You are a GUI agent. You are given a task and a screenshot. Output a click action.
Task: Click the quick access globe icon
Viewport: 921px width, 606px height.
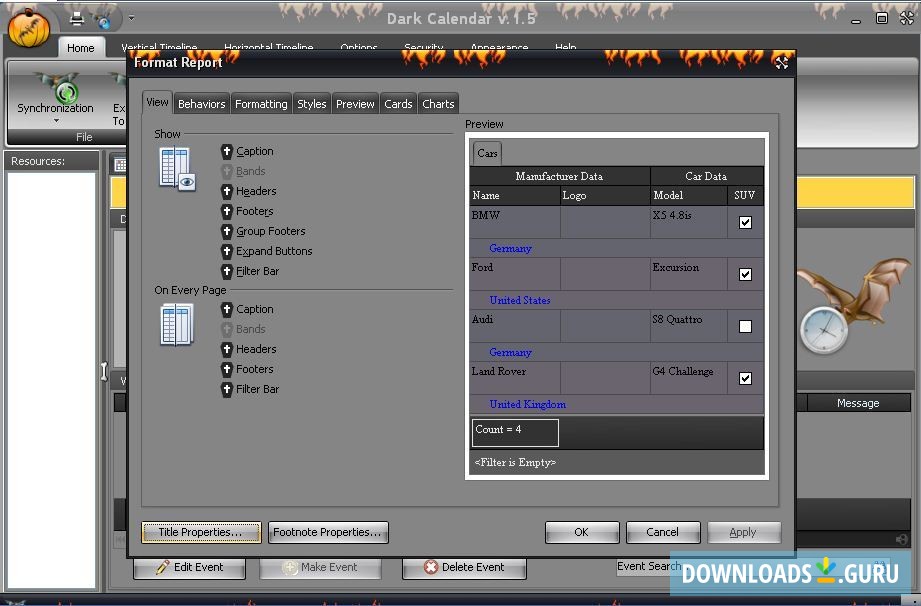(104, 21)
